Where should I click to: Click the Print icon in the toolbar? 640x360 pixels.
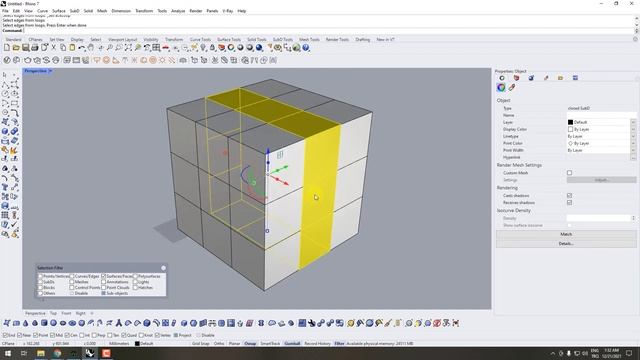pyautogui.click(x=35, y=48)
